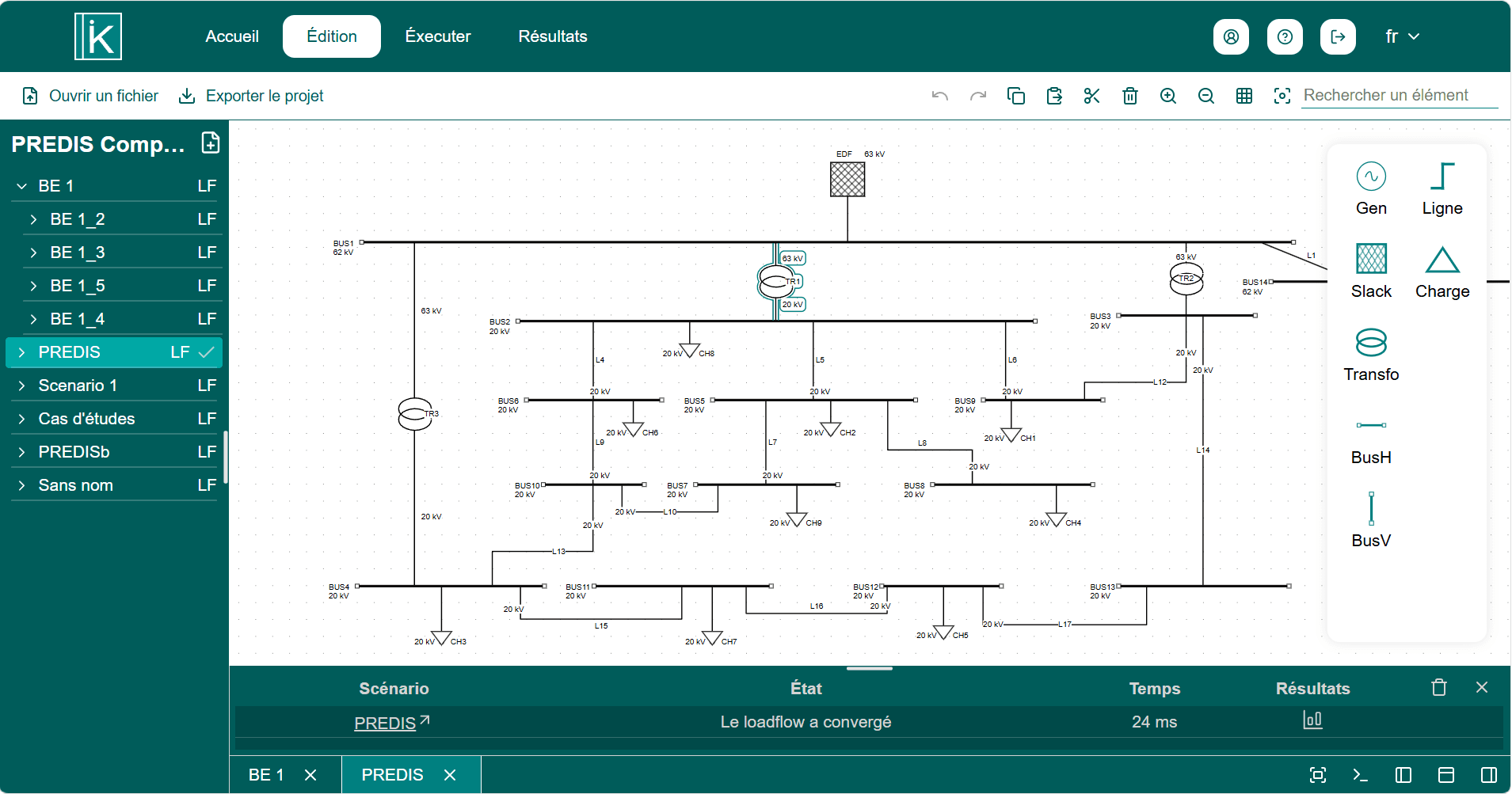Expand the BE 1_4 node
This screenshot has height=794, width=1512.
coord(33,319)
